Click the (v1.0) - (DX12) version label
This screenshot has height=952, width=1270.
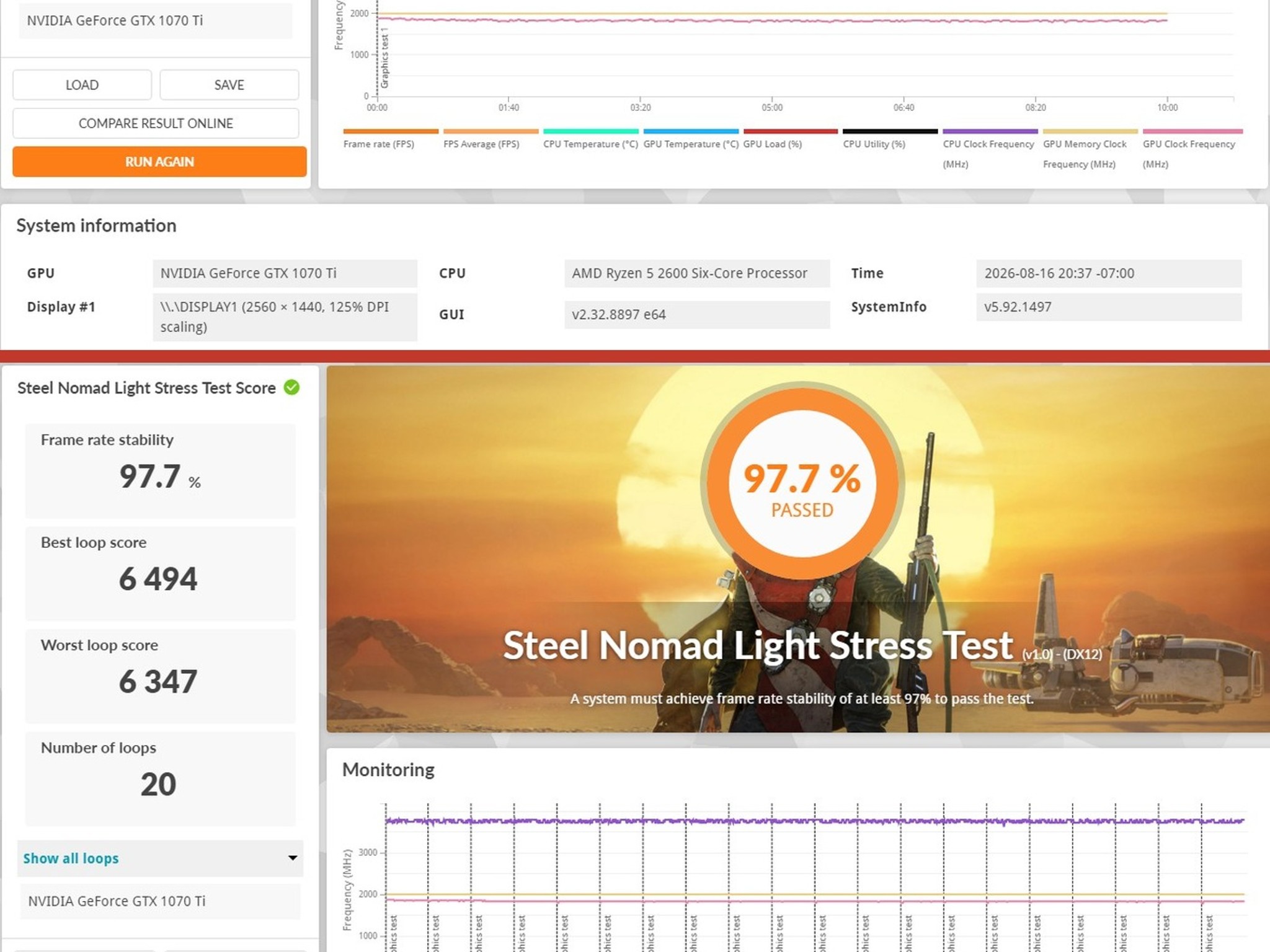coord(1062,654)
